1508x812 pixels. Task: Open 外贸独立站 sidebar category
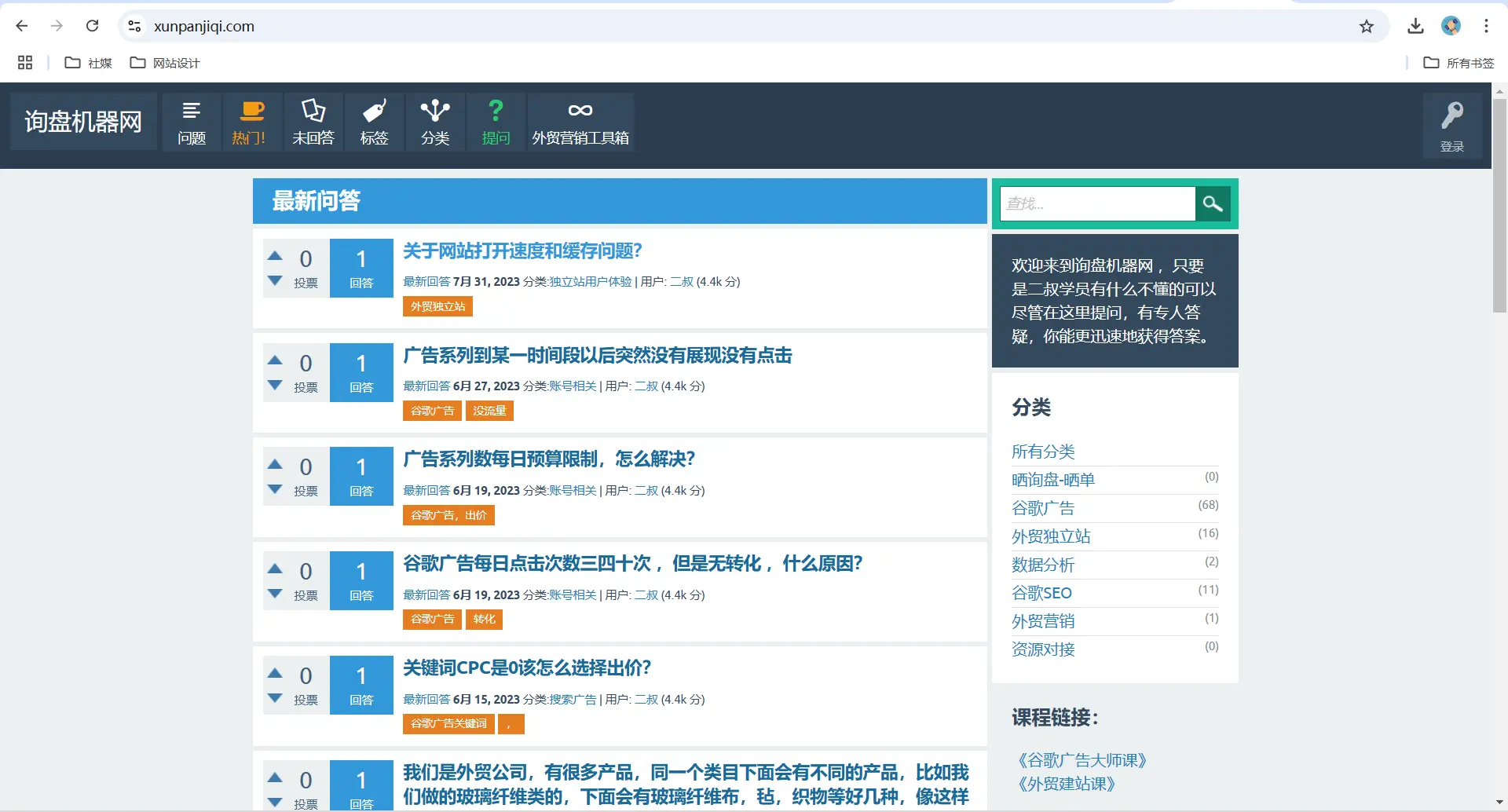1051,536
